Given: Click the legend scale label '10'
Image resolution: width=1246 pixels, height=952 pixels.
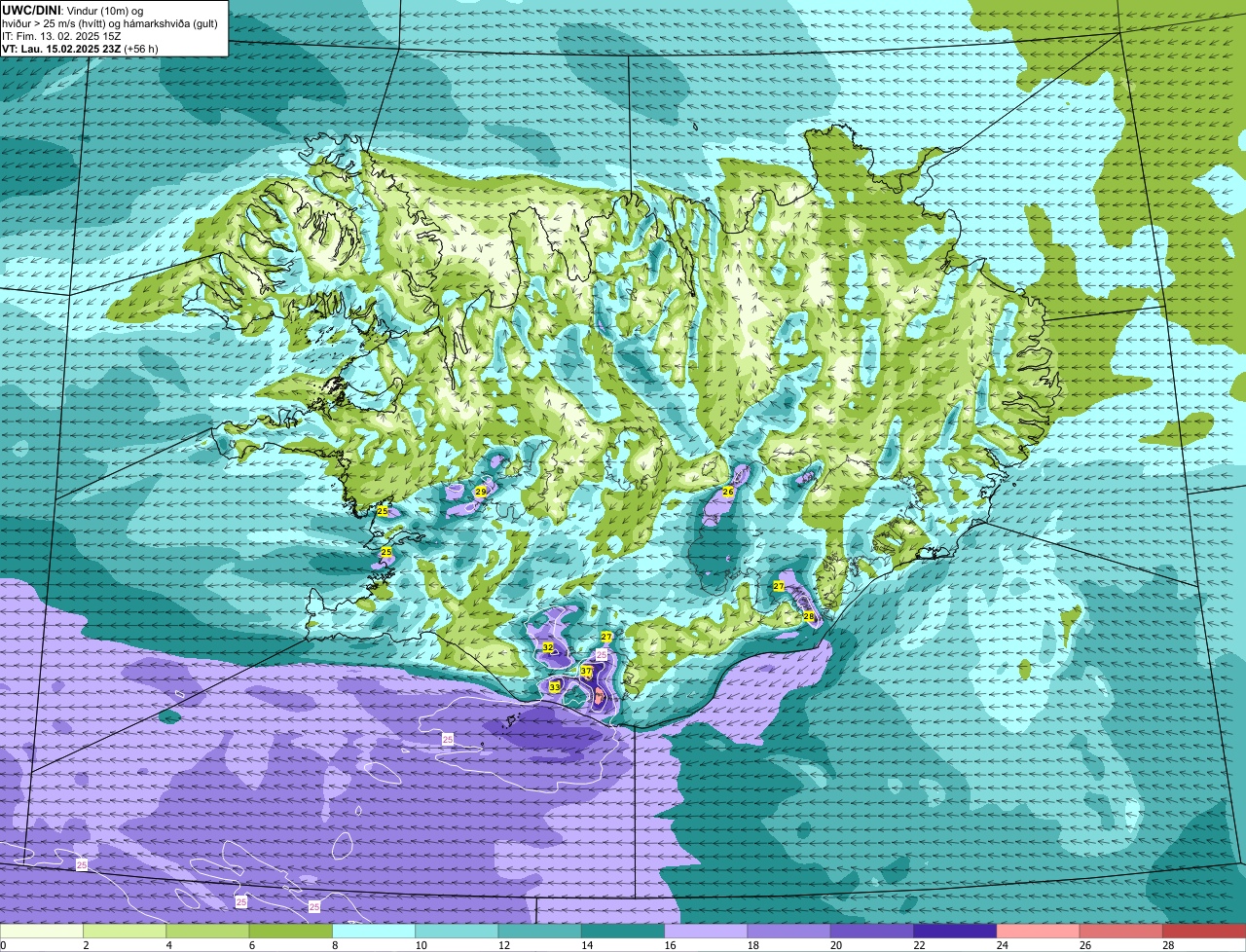Looking at the screenshot, I should [x=420, y=945].
